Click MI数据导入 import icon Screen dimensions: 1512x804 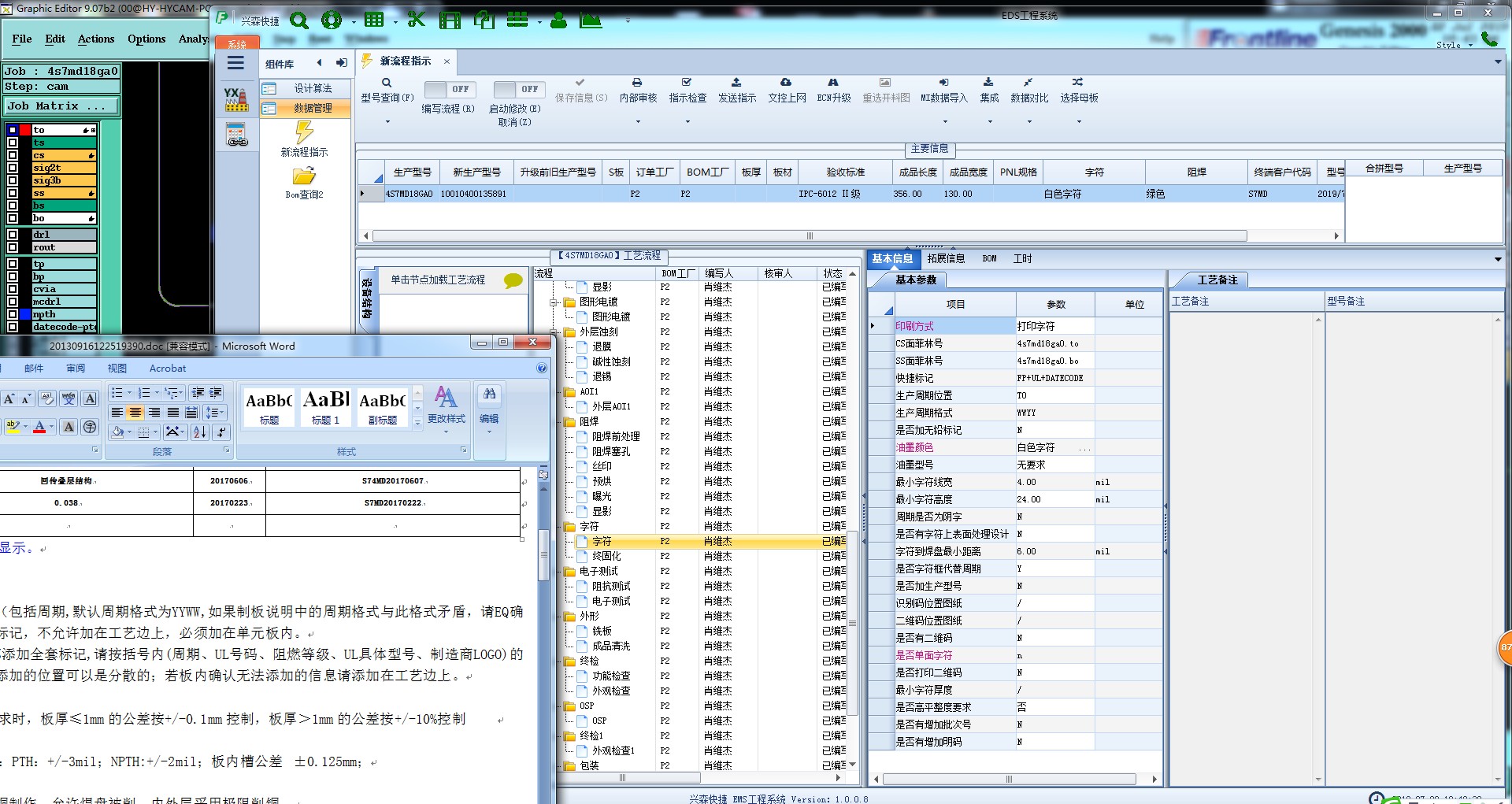coord(943,83)
